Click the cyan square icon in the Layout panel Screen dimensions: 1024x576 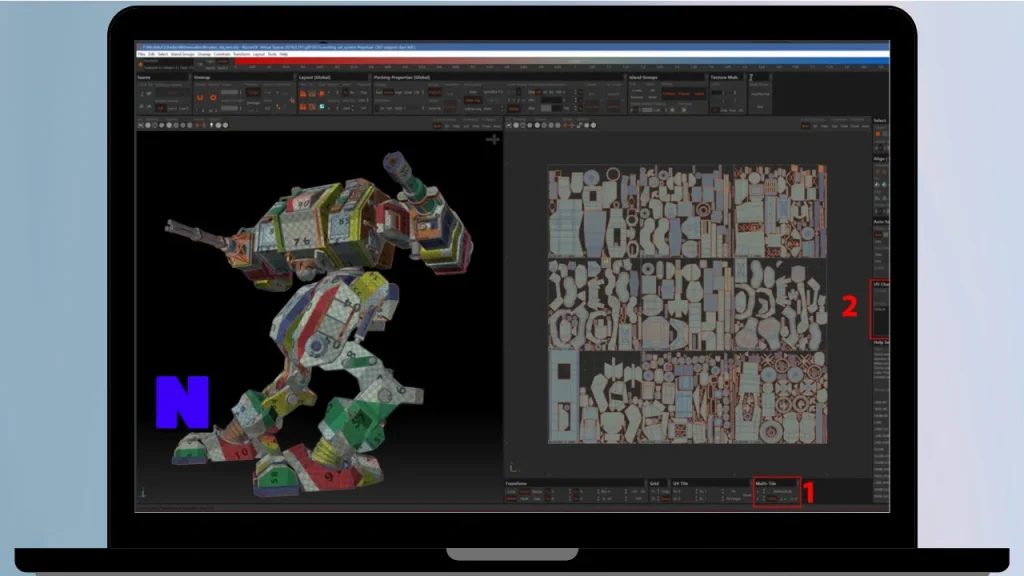322,106
